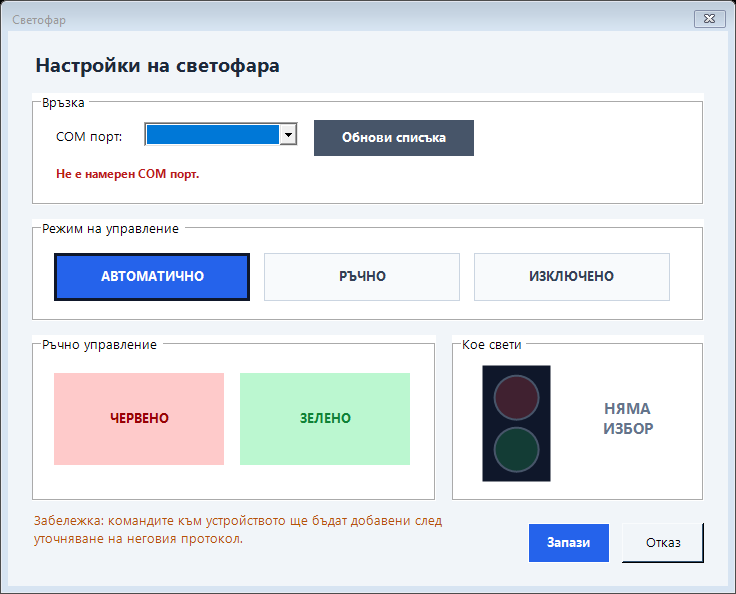Click the Светофар window title
Viewport: 736px width, 594px height.
39,20
